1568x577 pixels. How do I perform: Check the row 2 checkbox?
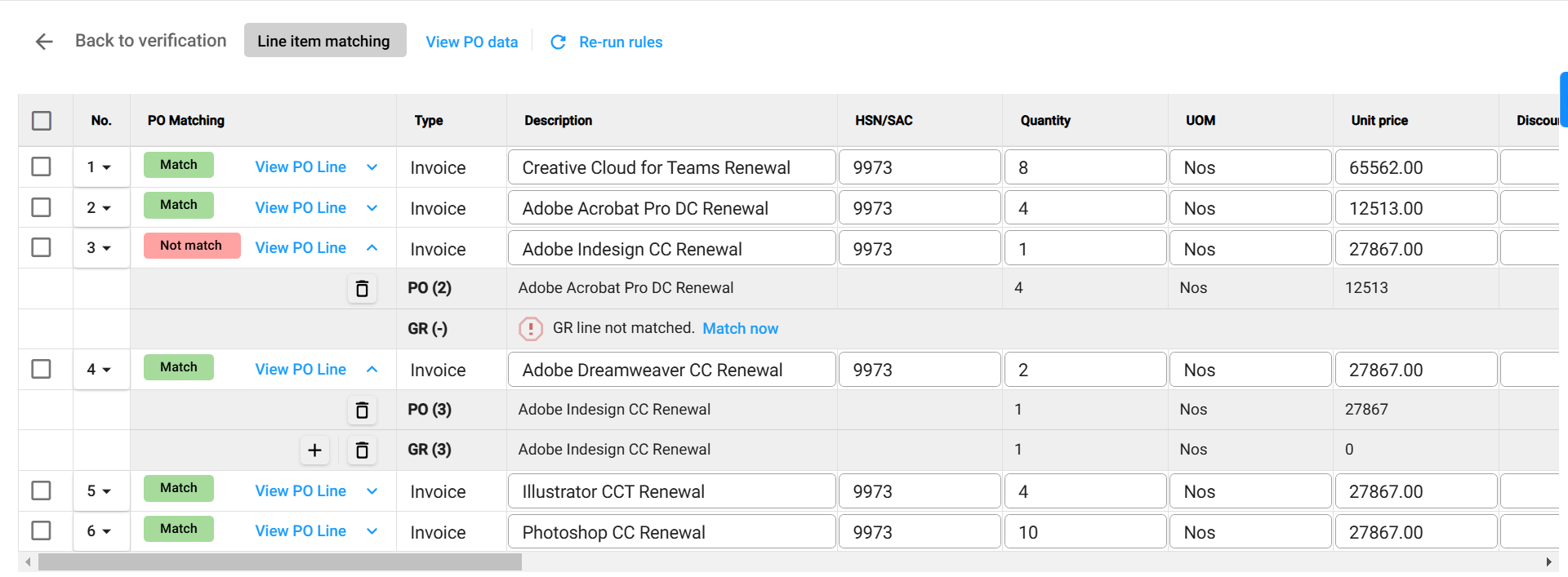tap(41, 207)
